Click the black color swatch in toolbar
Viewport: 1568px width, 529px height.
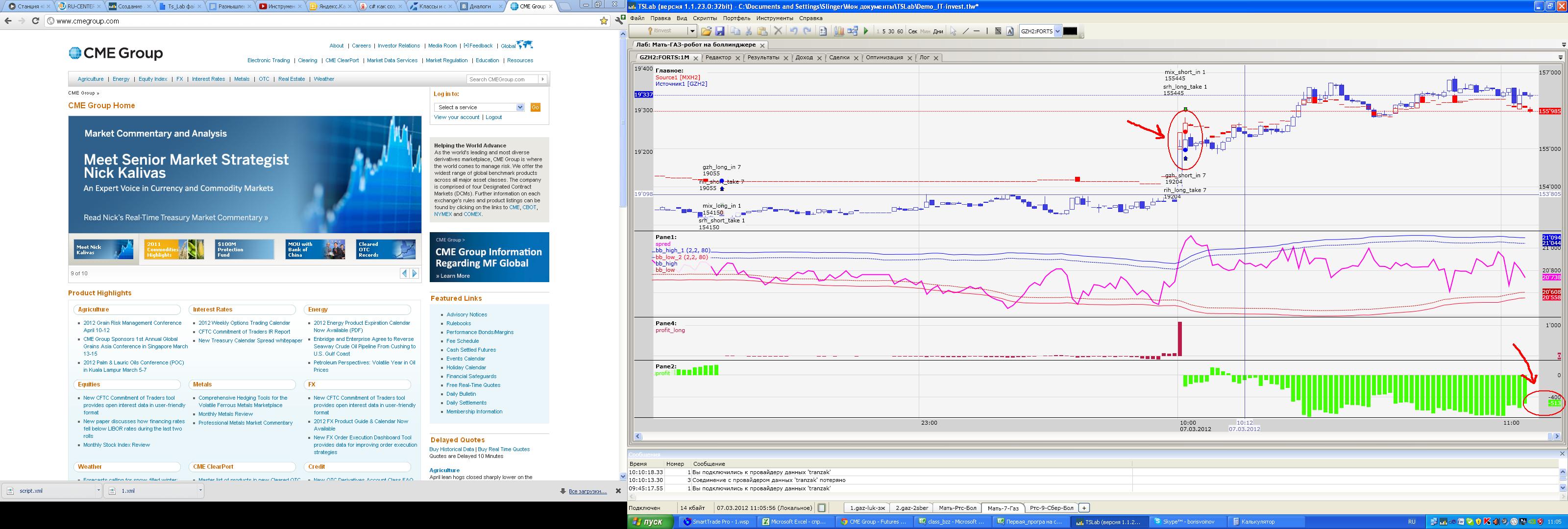tap(1070, 31)
